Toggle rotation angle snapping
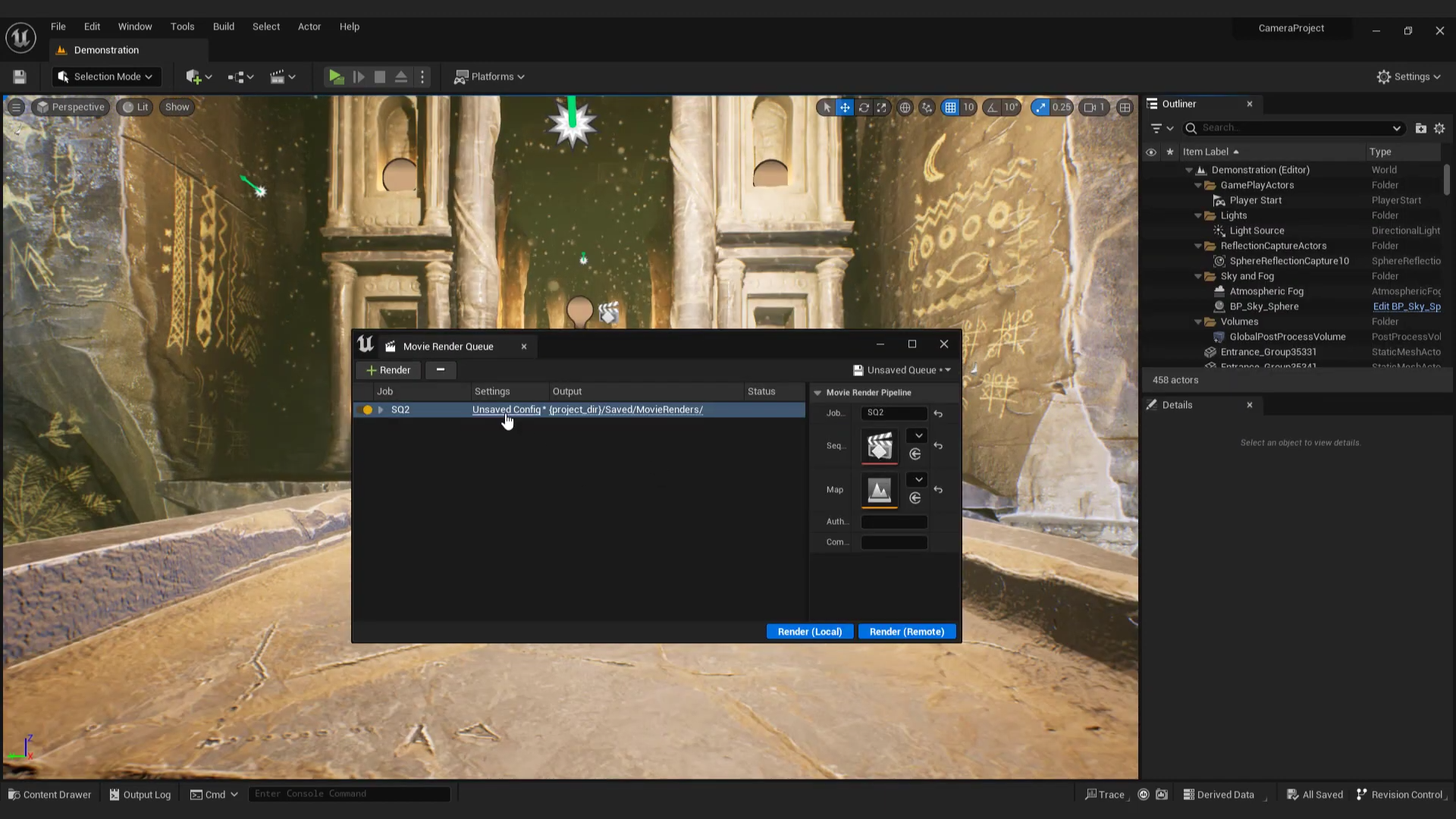 (x=992, y=108)
